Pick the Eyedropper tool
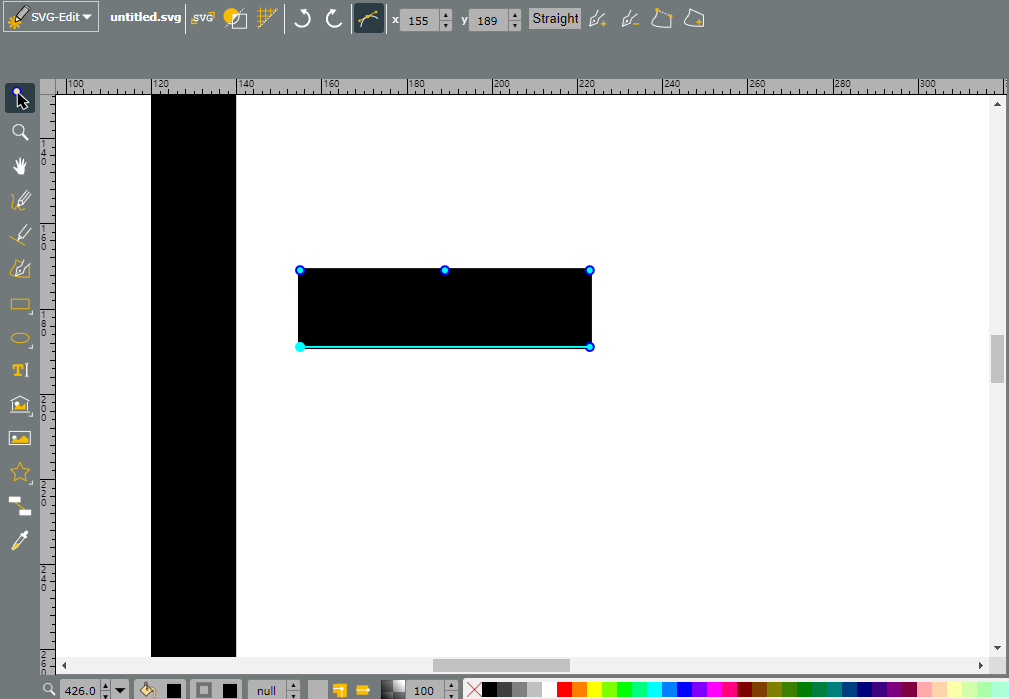 20,541
